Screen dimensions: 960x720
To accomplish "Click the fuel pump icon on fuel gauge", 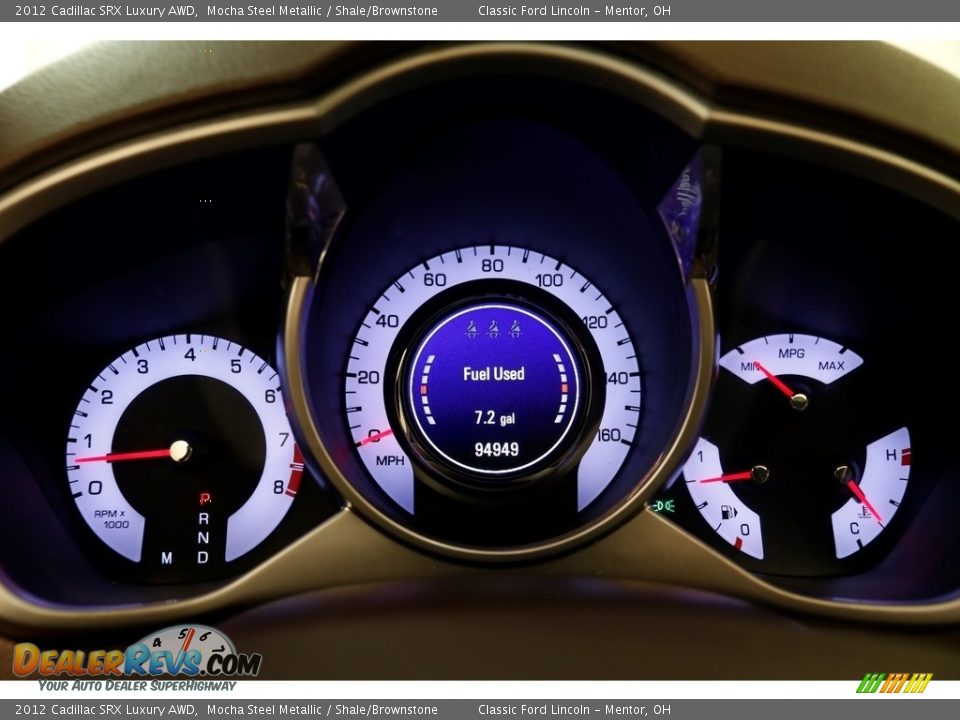I will click(x=728, y=512).
